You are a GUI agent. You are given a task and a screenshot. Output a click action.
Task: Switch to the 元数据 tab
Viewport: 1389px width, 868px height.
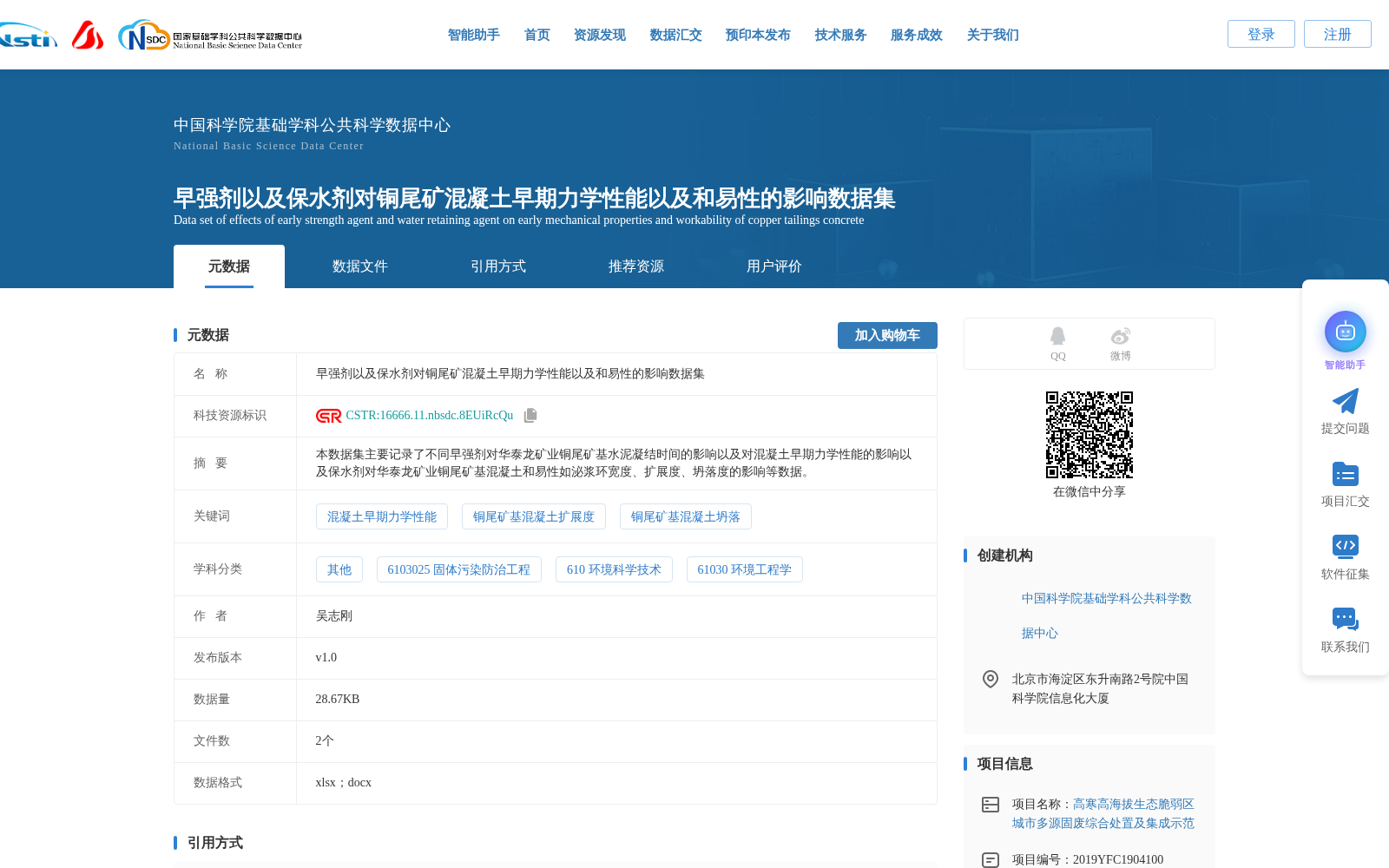[229, 266]
